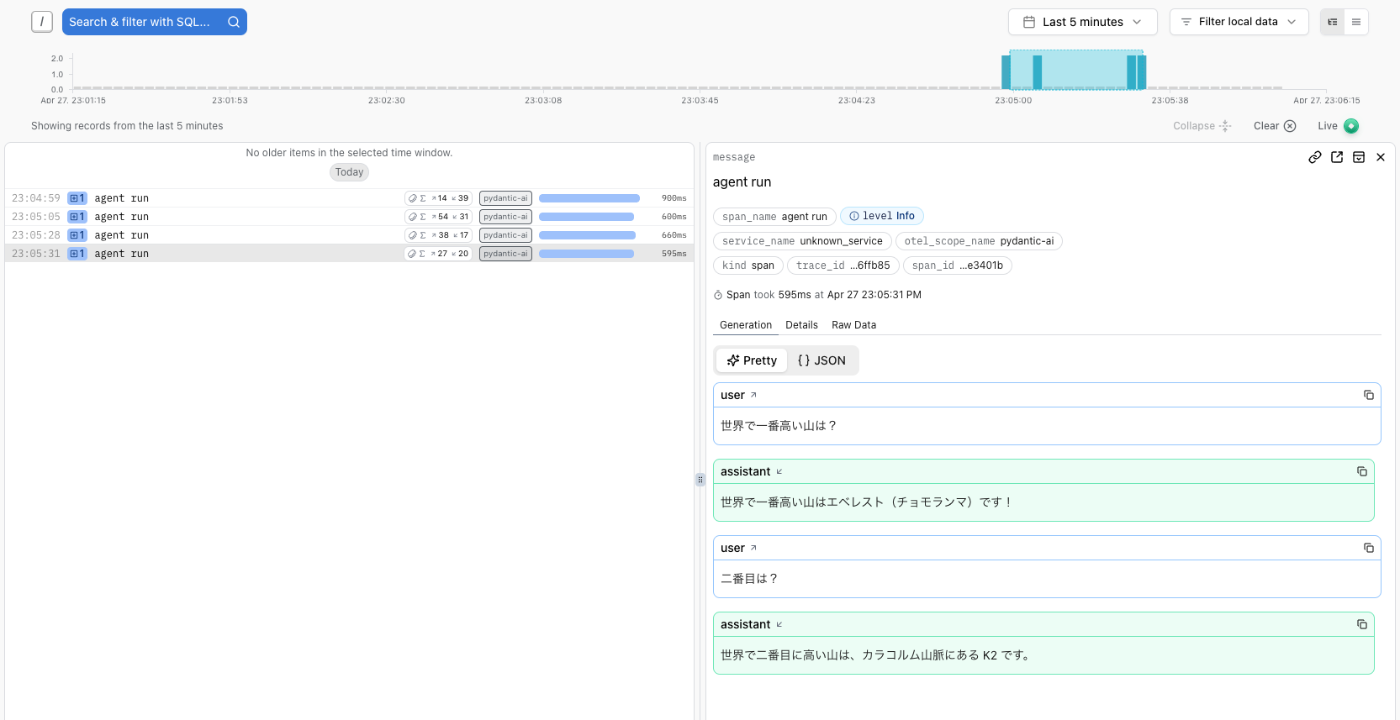Screen dimensions: 1400x720
Task: Switch to flat list view with the right layout icon
Action: [x=1356, y=22]
